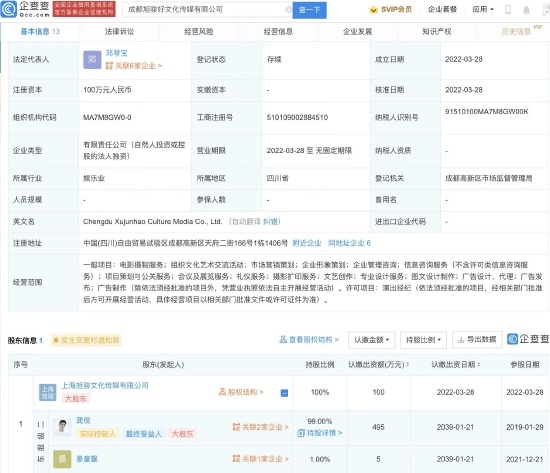The width and height of the screenshot is (550, 473).
Task: Open 关联2家企业 link for 龚俊
Action: [260, 427]
